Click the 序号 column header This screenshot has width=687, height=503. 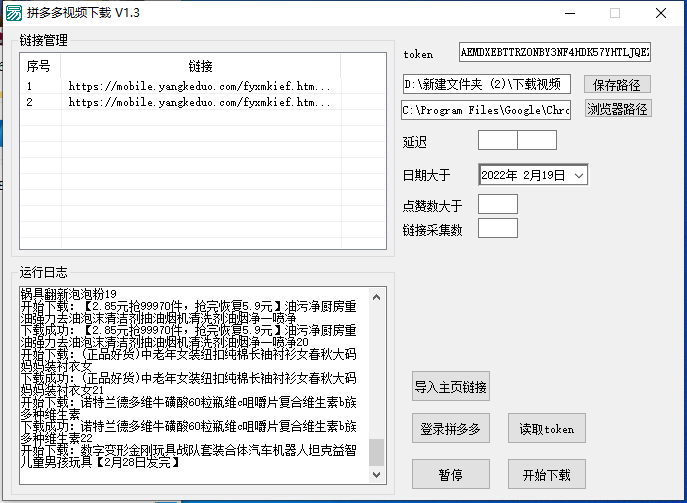point(40,66)
